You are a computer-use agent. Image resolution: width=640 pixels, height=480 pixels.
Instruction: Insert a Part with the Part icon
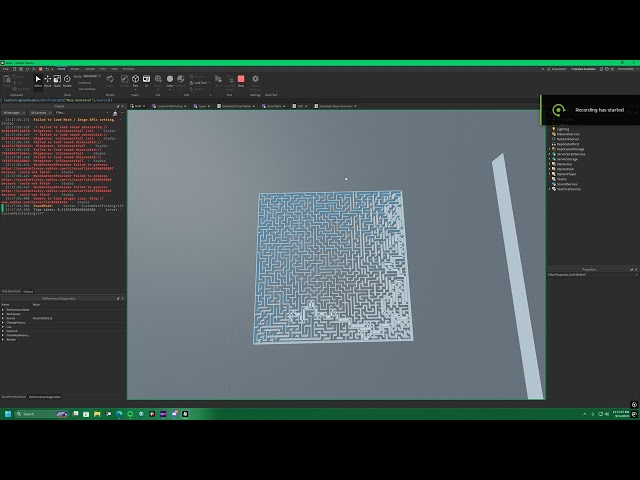(x=136, y=81)
